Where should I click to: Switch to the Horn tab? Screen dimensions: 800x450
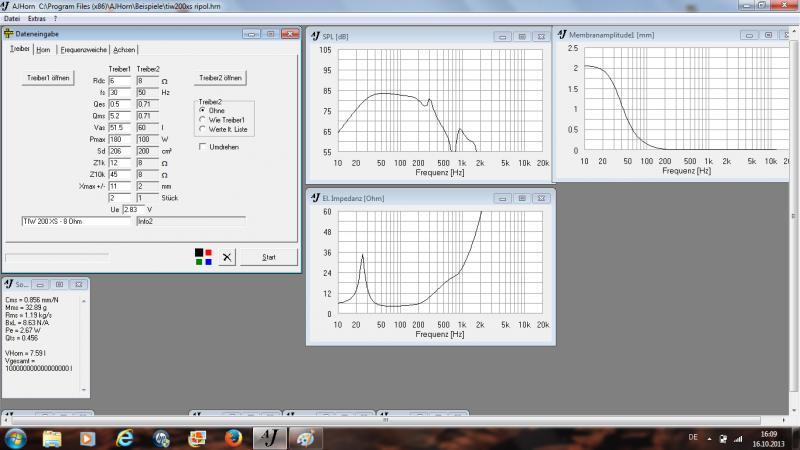(x=43, y=49)
